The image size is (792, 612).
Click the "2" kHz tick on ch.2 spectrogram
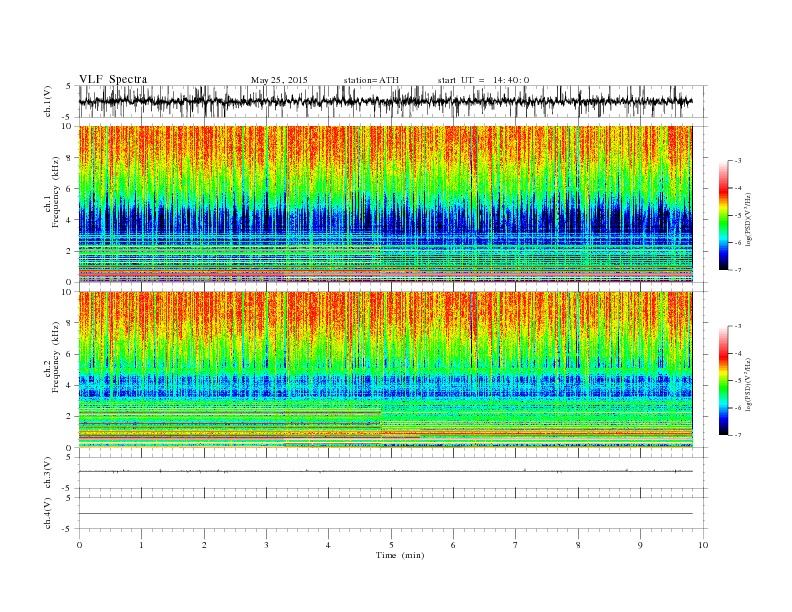[70, 417]
